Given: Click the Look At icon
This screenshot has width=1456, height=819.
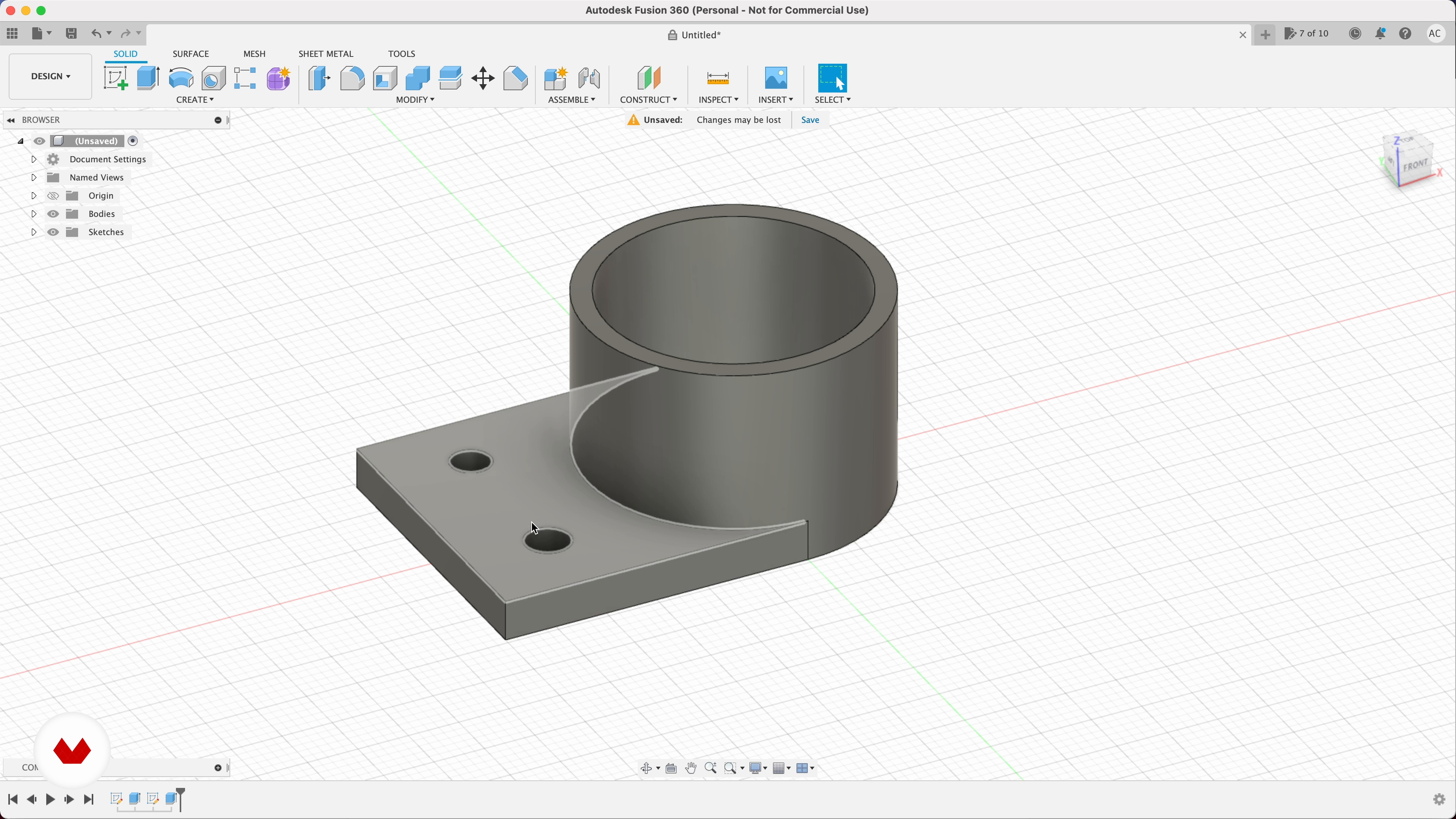Looking at the screenshot, I should click(x=672, y=768).
